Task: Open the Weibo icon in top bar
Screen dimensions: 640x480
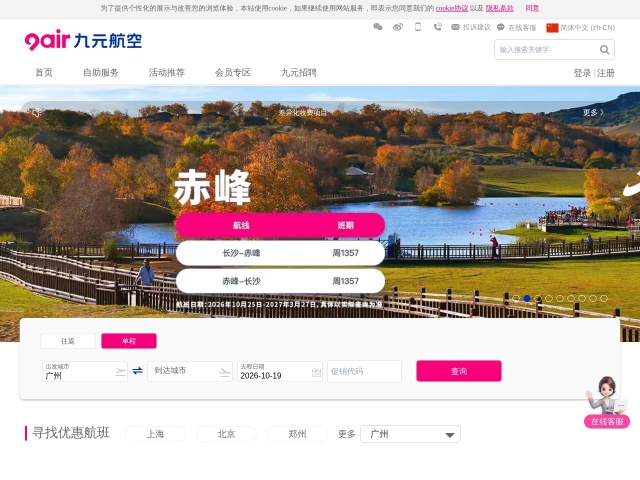Action: tap(398, 27)
